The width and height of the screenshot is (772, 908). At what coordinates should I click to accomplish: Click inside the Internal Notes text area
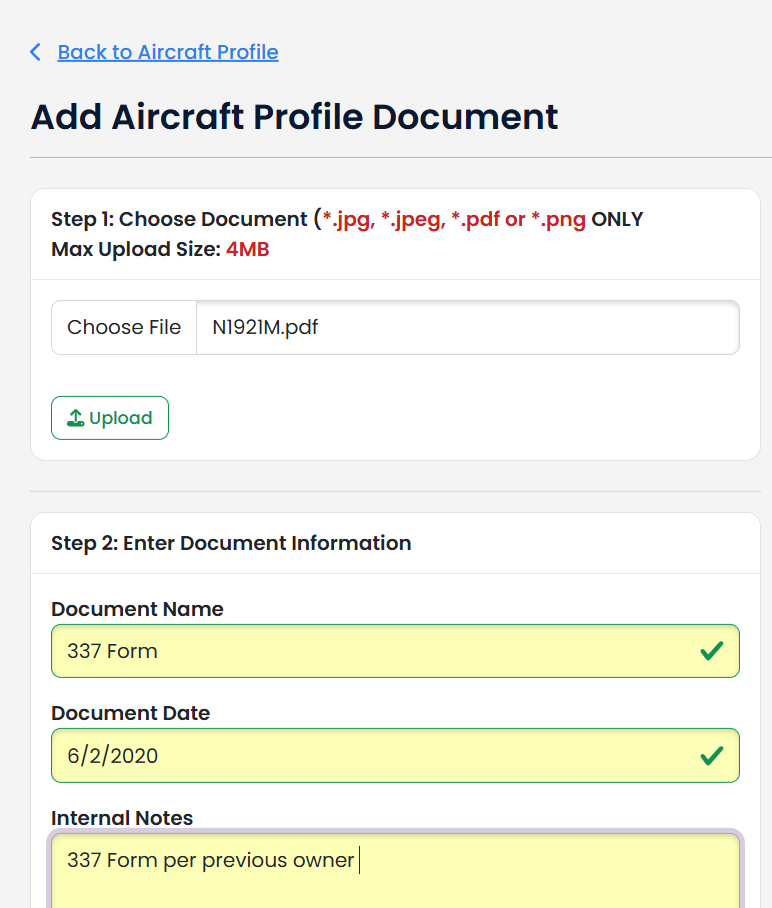pos(396,870)
